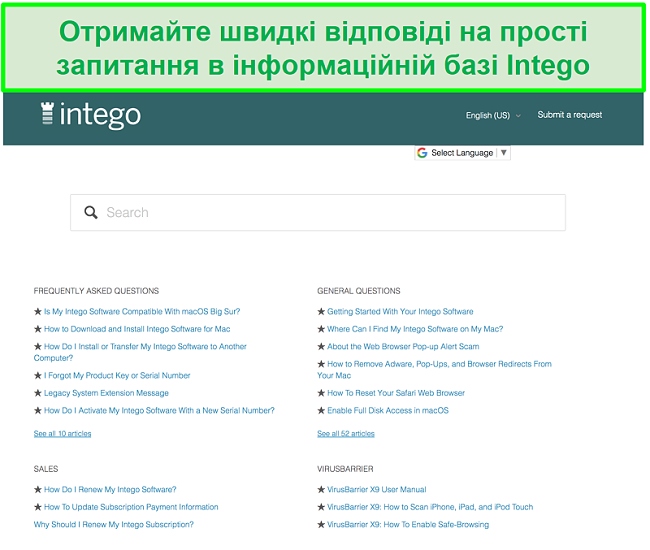Screen dimensions: 650x550
Task: Open 'How to Download and Install Intego Software for Mac'
Action: 137,329
